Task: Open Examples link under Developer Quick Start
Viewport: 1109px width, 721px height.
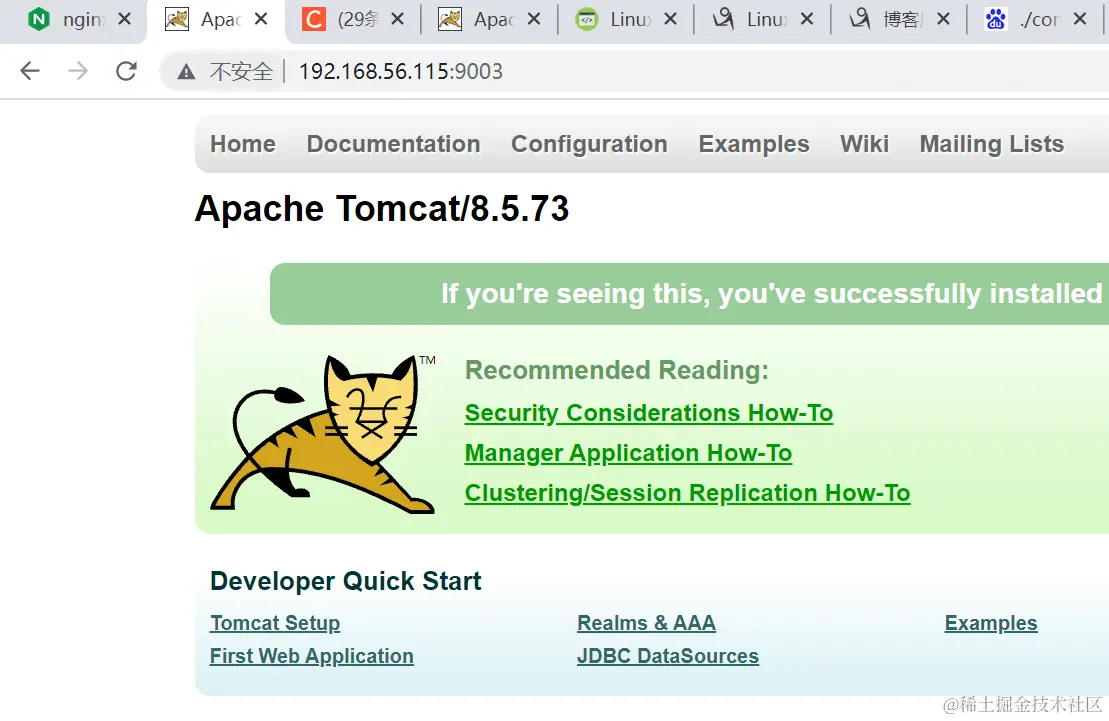Action: (991, 623)
